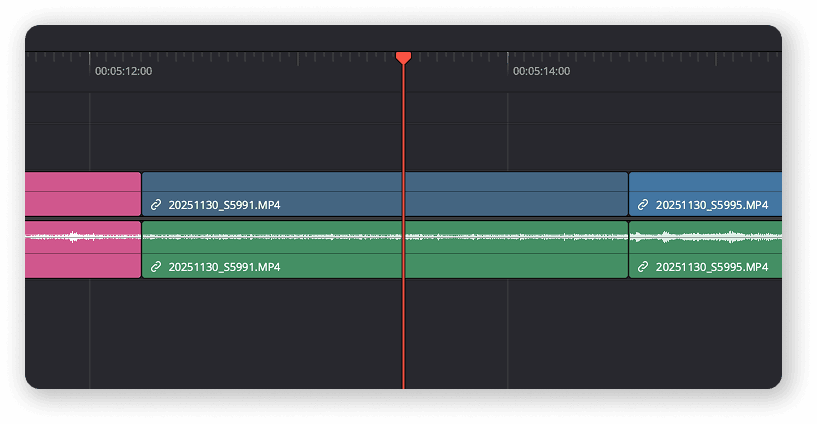Select the blue video clip 20251130_S5995.MP4
Viewport: 817px width, 424px height.
tap(705, 194)
